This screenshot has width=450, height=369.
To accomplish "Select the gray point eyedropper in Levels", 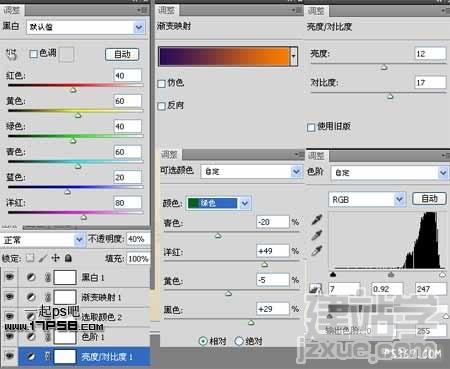I will point(316,235).
